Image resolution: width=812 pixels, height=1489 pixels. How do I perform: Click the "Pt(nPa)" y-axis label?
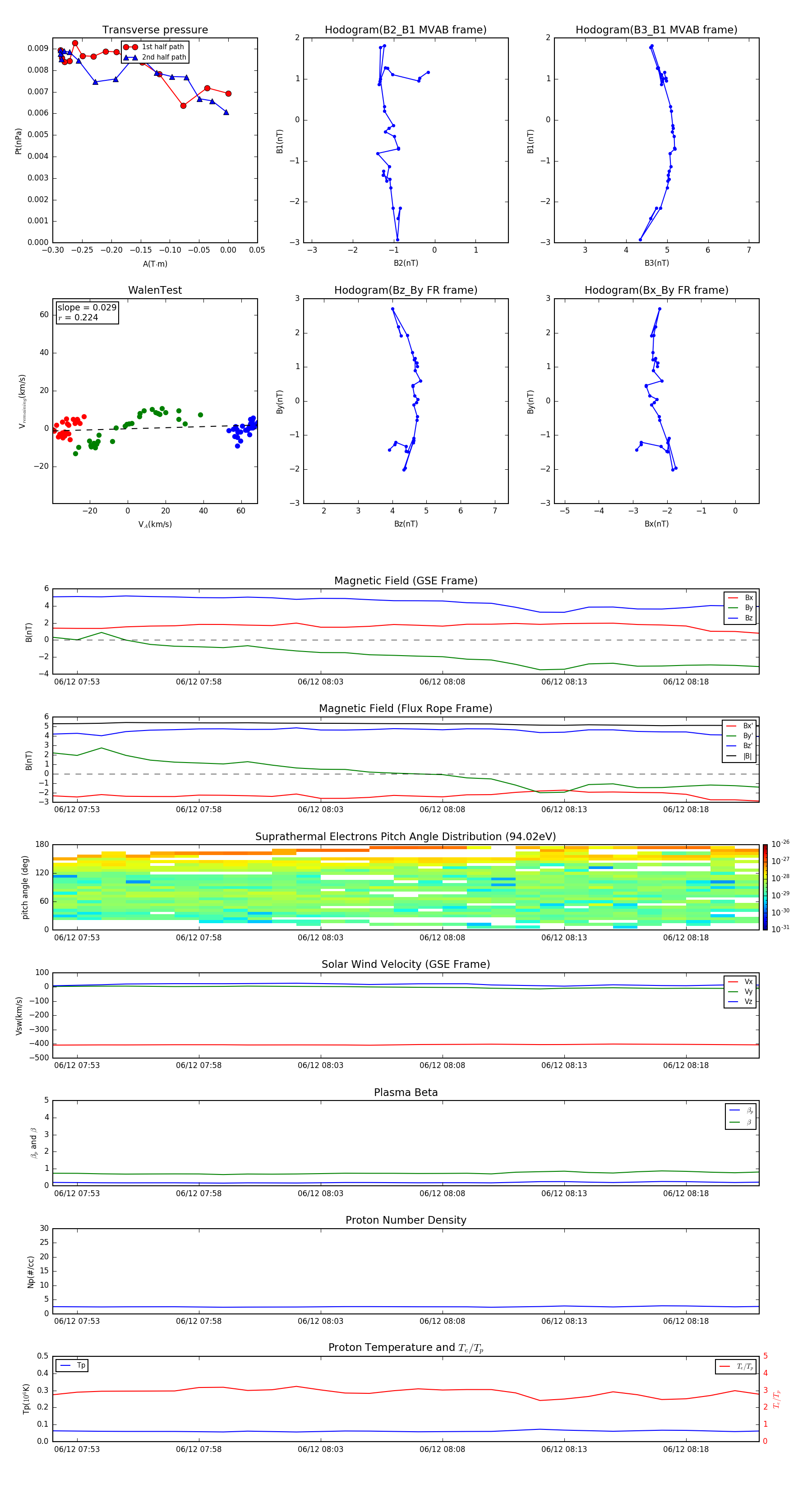tap(18, 141)
